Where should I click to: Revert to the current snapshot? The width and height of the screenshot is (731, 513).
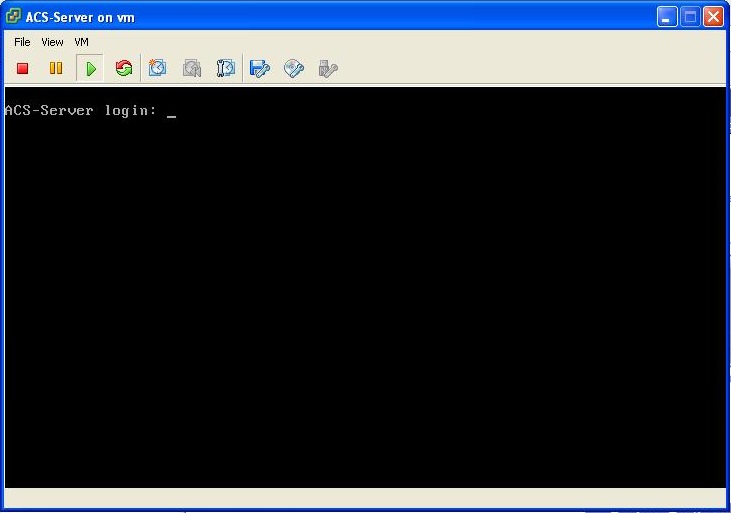tap(192, 68)
